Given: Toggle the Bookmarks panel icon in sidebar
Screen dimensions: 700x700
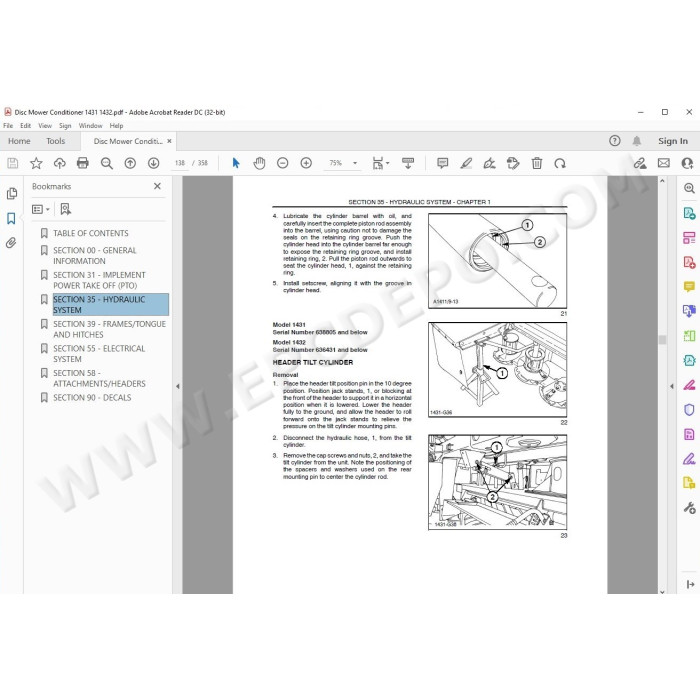Looking at the screenshot, I should (x=12, y=218).
